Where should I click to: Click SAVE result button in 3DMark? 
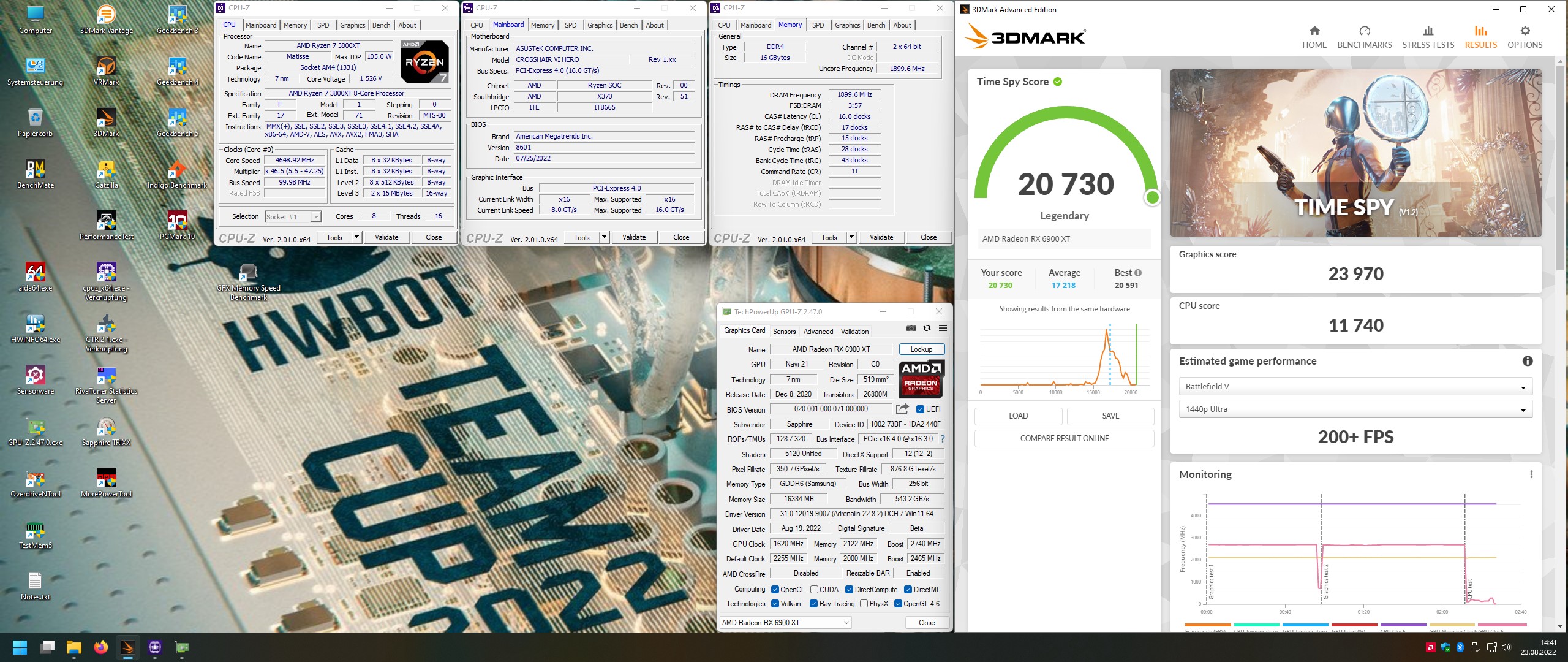click(x=1110, y=416)
